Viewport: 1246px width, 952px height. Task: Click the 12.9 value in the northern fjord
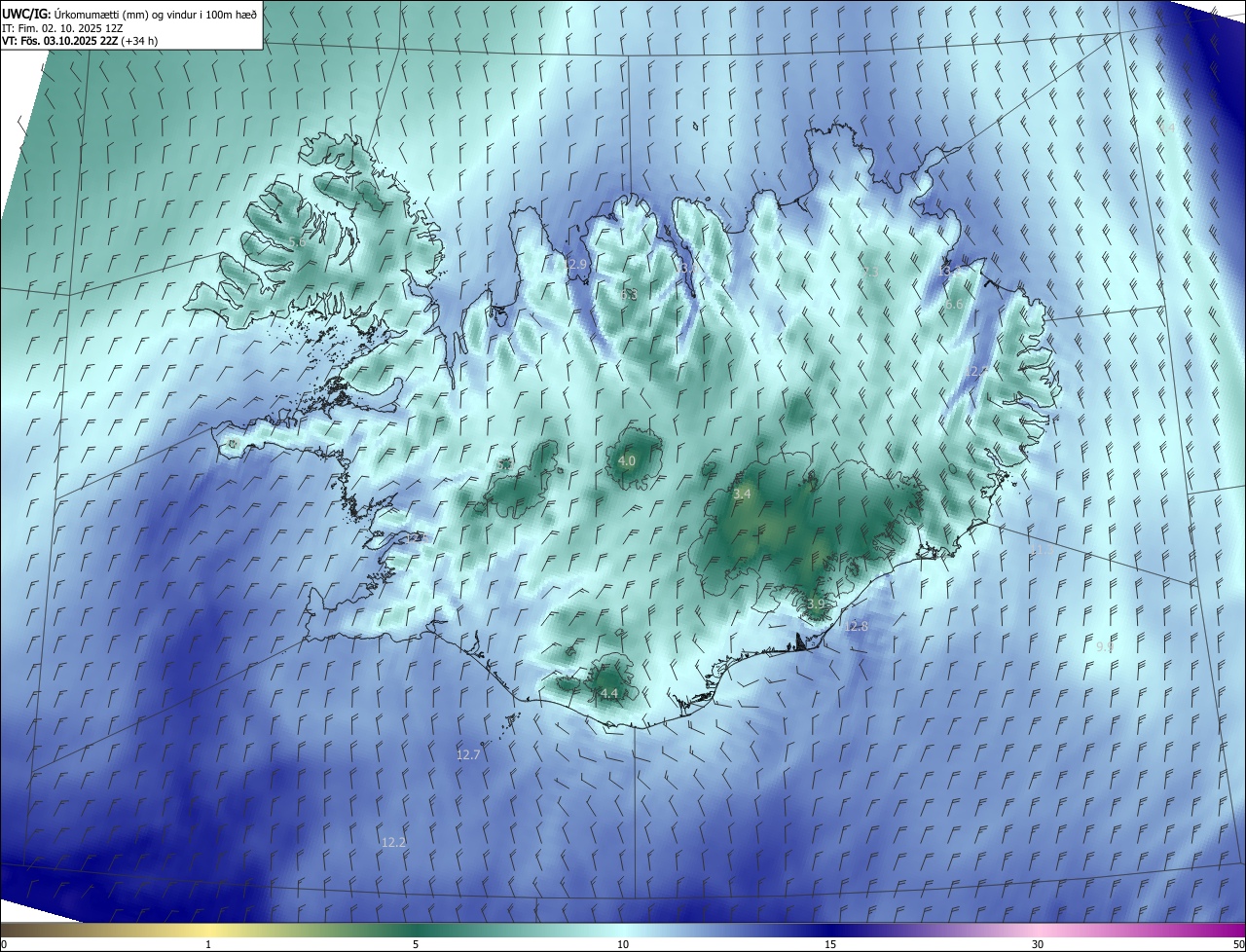tap(577, 264)
